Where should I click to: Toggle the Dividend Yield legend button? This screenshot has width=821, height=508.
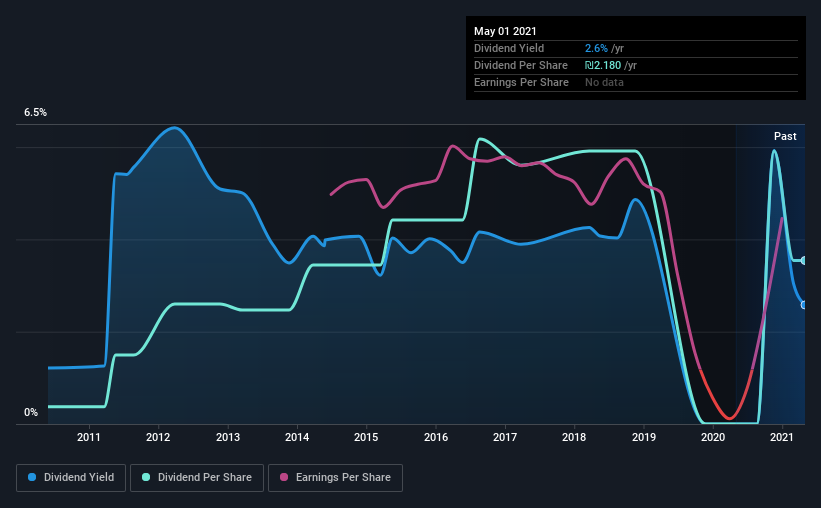tap(71, 478)
